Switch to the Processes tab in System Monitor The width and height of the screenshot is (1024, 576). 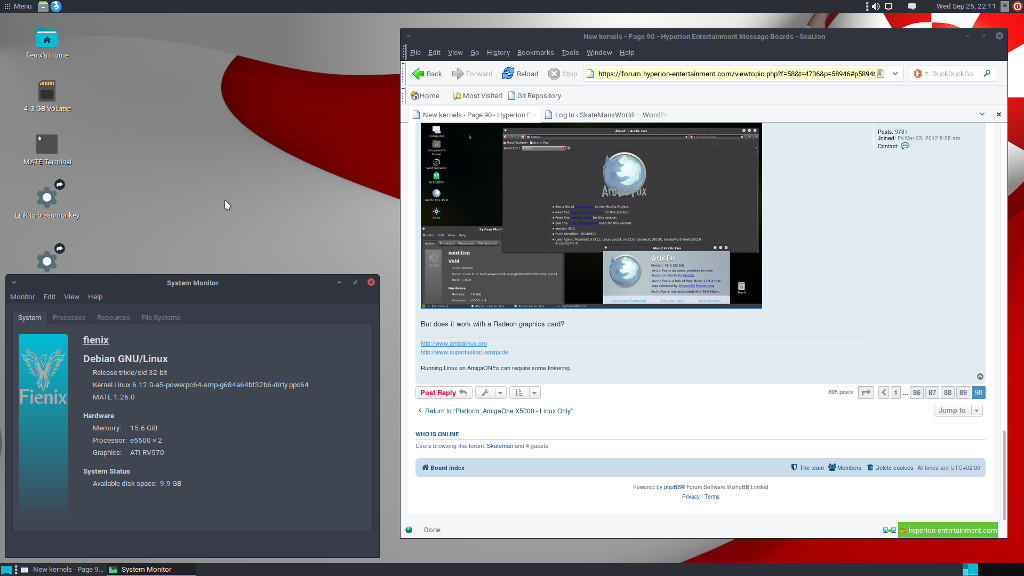click(69, 317)
